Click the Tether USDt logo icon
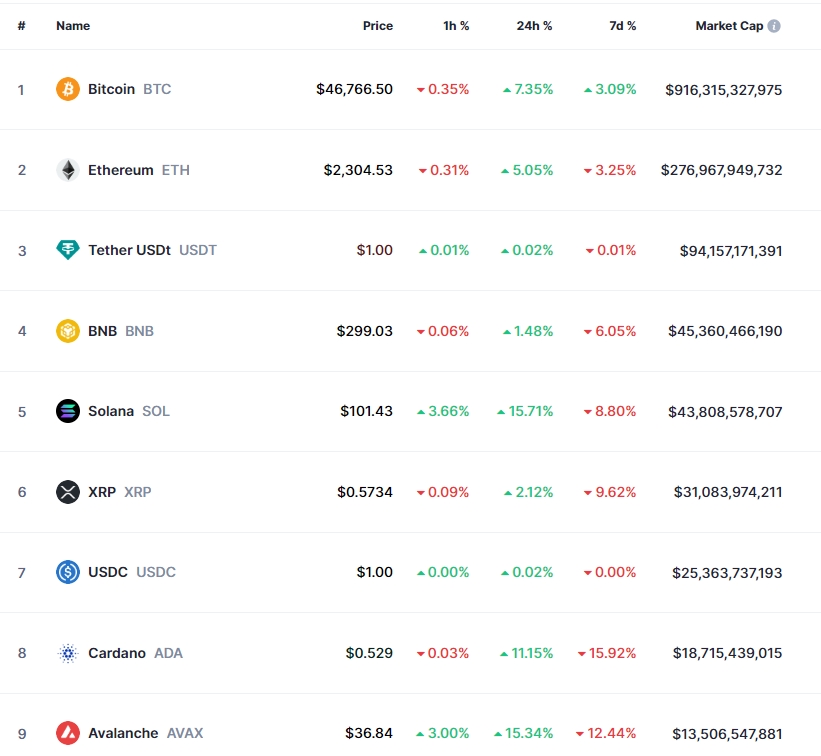The height and width of the screenshot is (756, 821). (68, 250)
